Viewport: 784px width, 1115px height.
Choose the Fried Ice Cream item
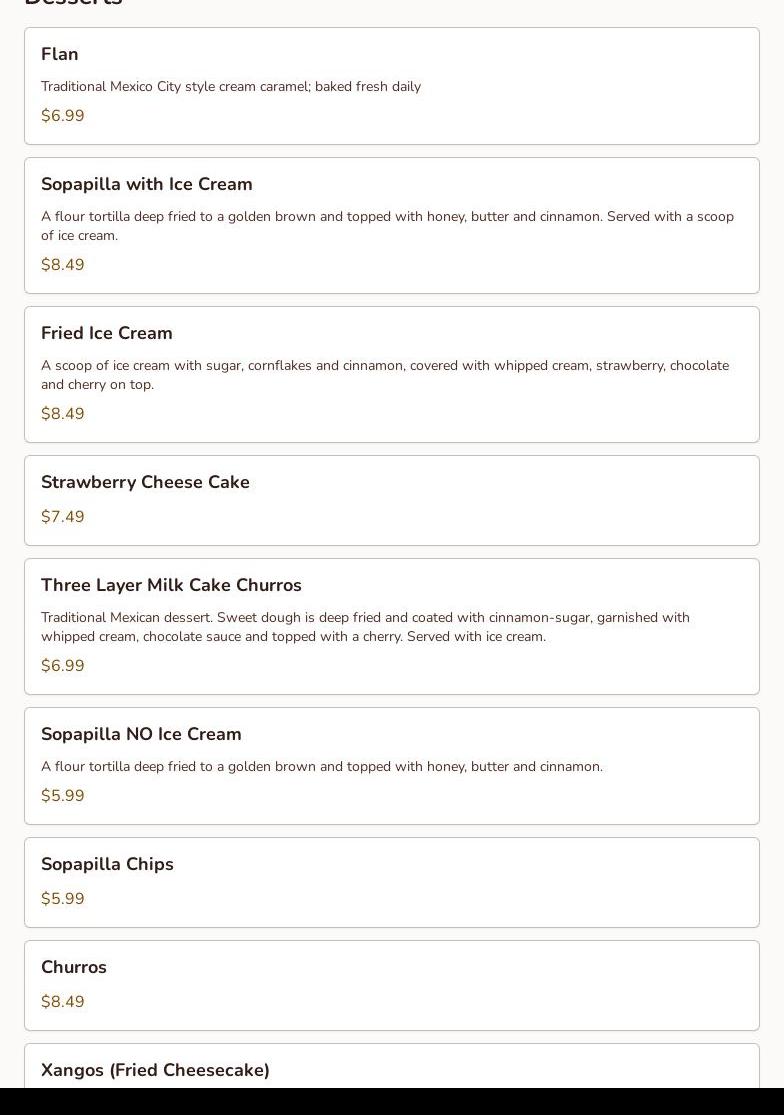(392, 375)
